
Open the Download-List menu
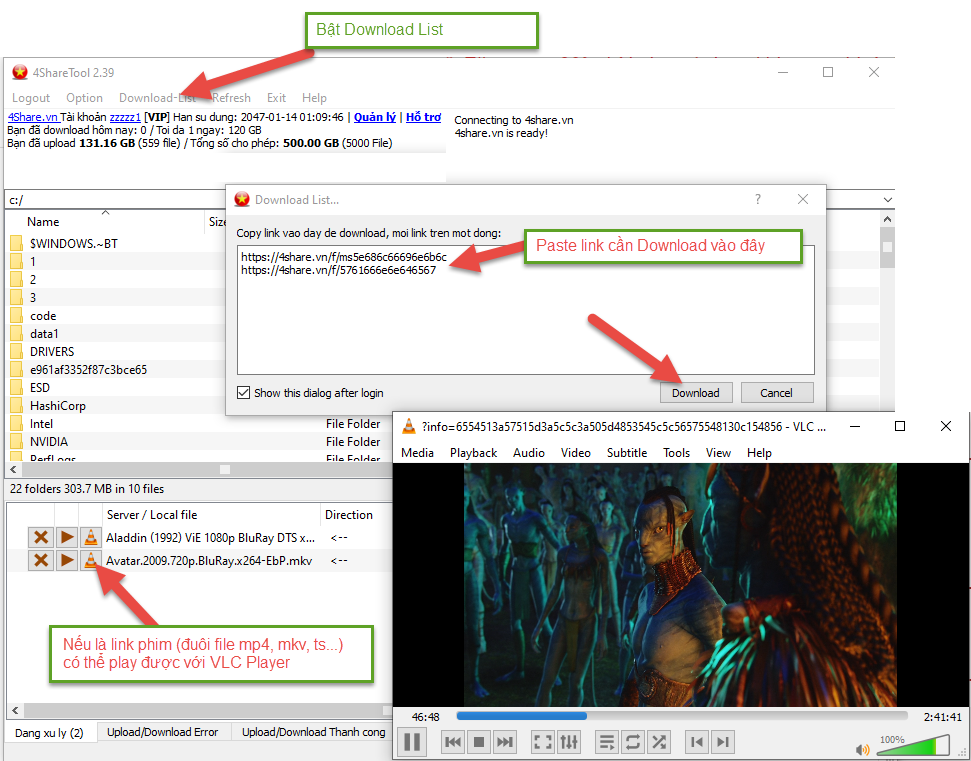[x=157, y=98]
